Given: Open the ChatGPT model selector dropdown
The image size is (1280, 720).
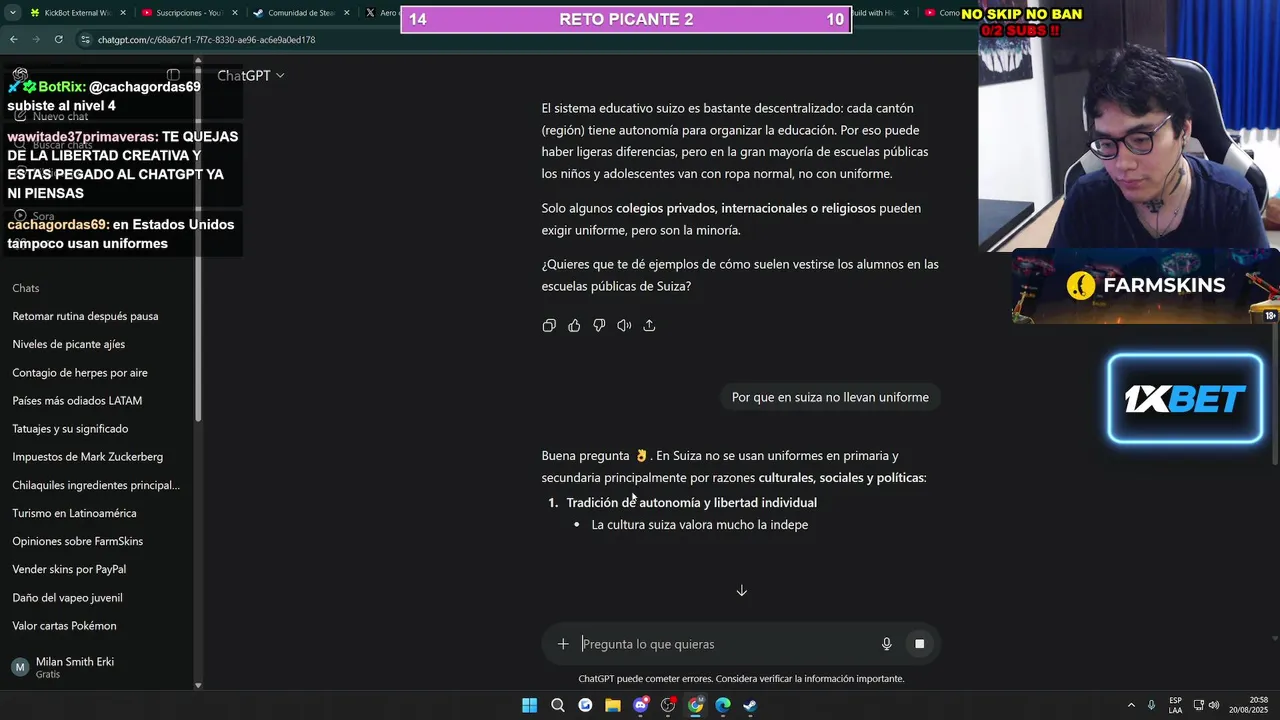Looking at the screenshot, I should [x=251, y=76].
